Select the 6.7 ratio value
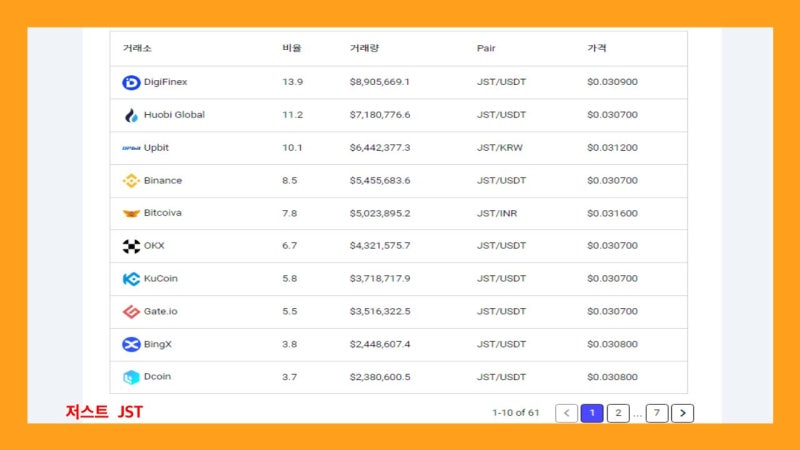This screenshot has width=800, height=450. (289, 245)
